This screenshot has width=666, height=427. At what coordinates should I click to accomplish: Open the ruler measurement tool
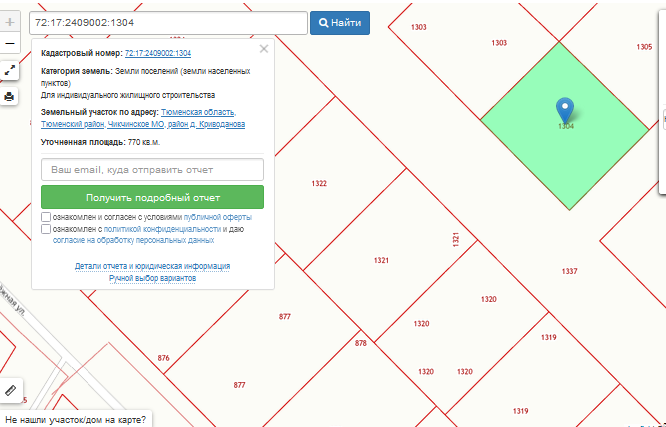click(11, 390)
